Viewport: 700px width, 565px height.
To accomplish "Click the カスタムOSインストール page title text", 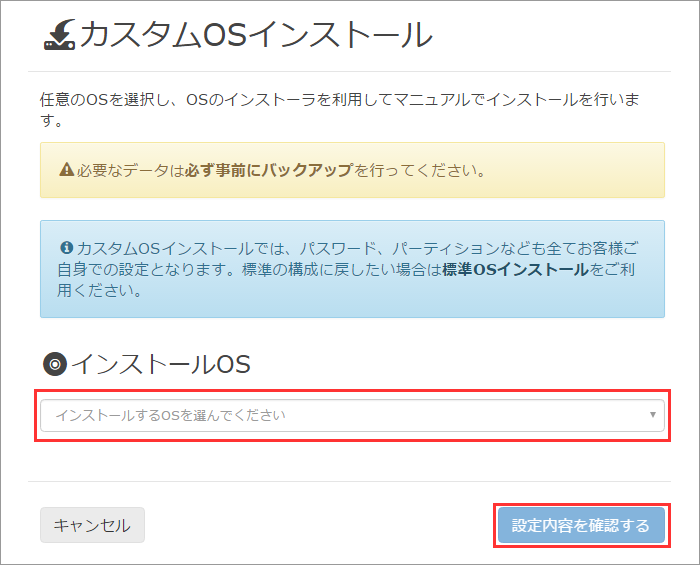I will tap(256, 36).
